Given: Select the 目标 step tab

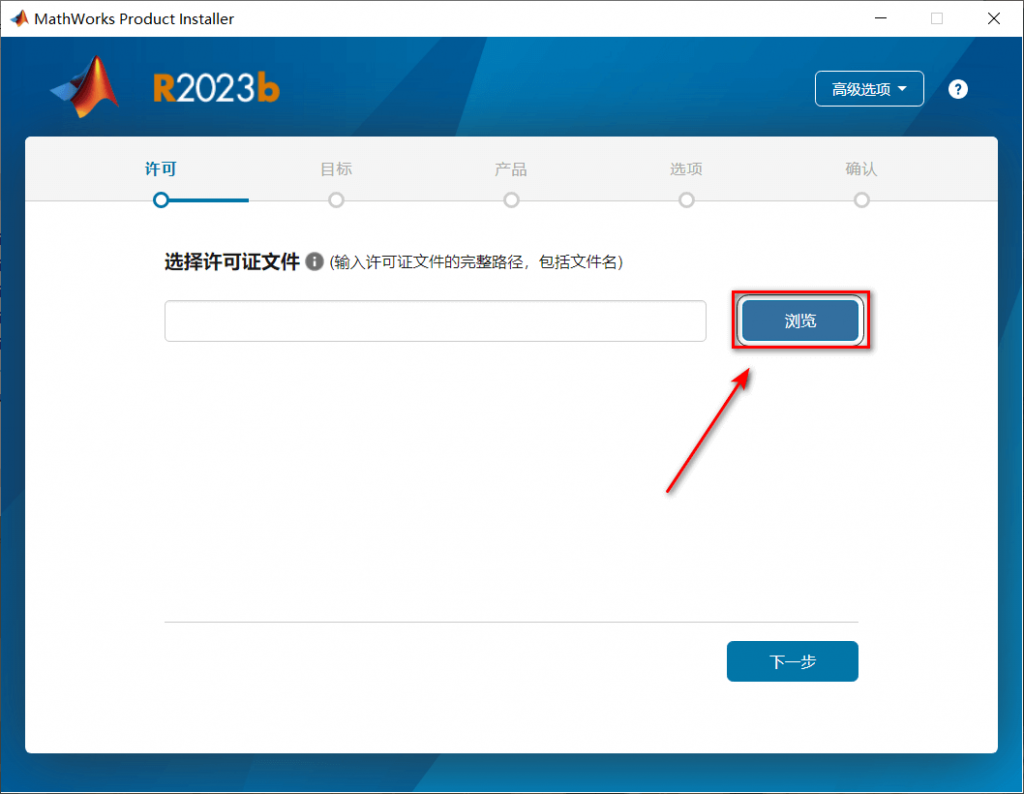Looking at the screenshot, I should click(336, 169).
